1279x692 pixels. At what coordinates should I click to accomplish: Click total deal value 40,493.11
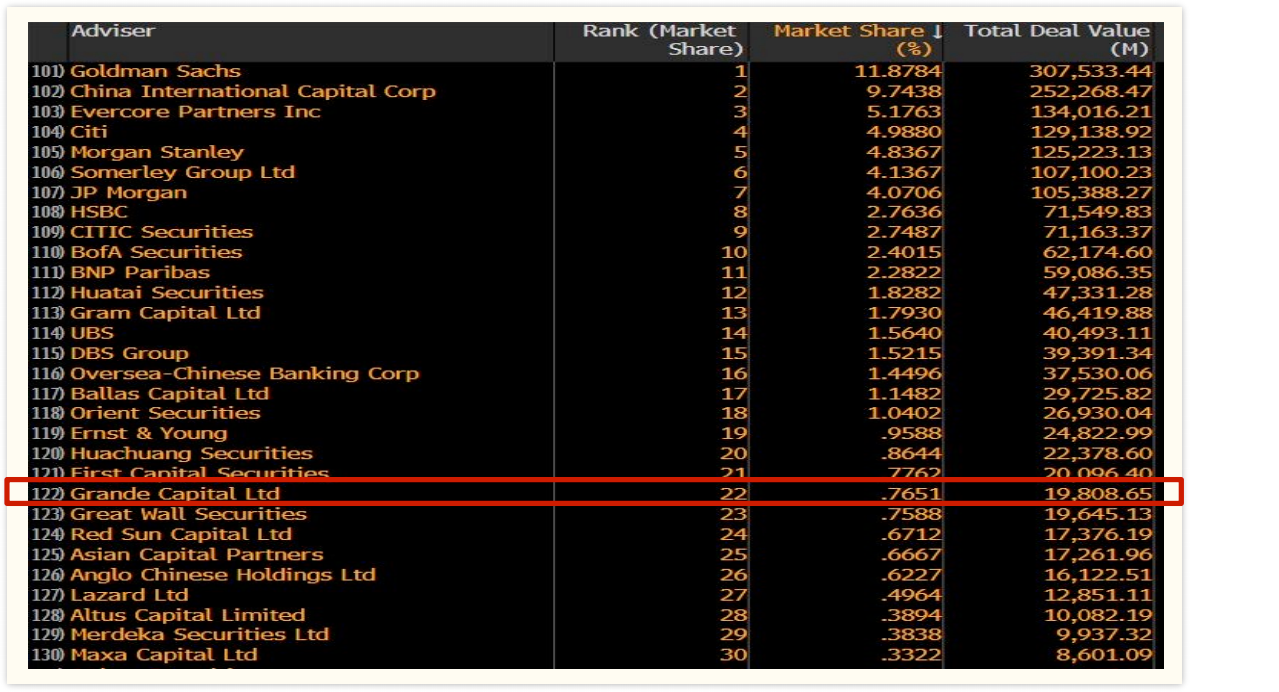tap(1097, 333)
